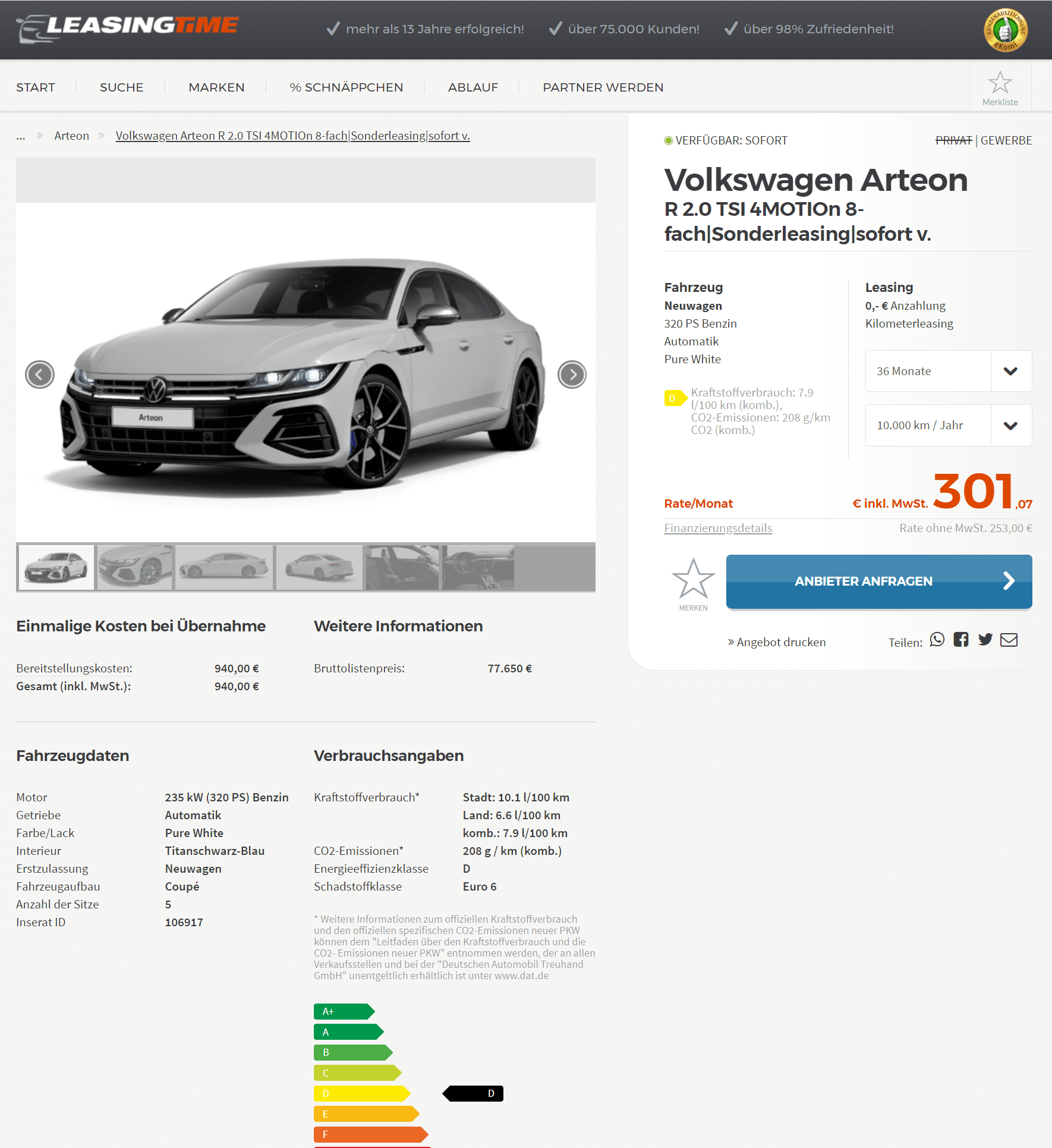Click the chevron of the Monate selector

[1010, 371]
